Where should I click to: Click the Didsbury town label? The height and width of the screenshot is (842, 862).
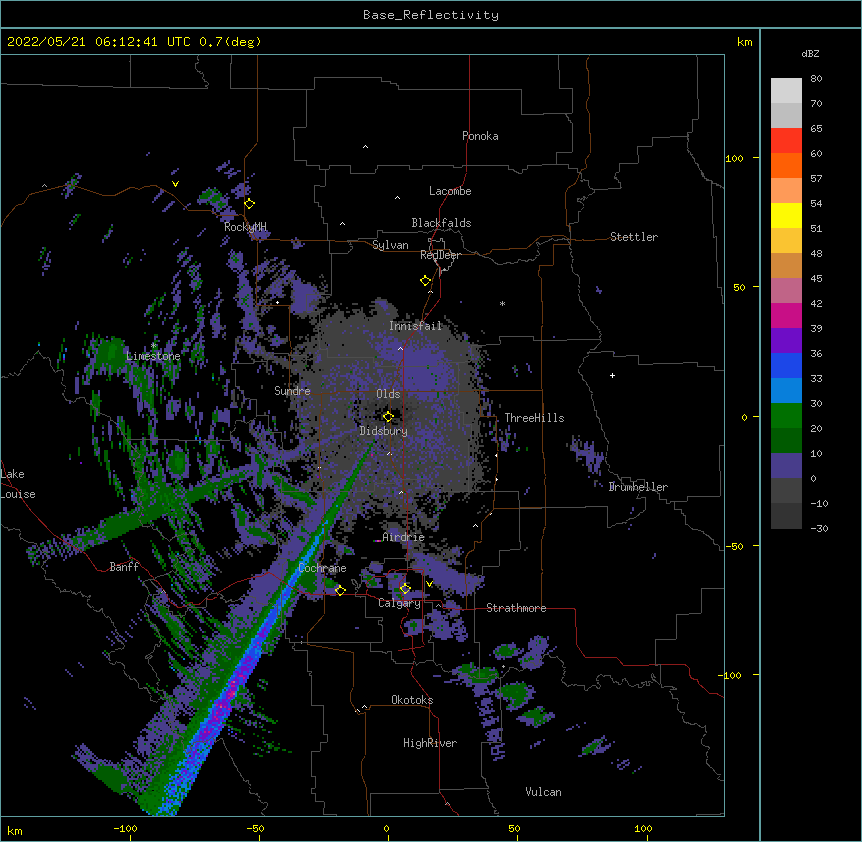[x=384, y=431]
